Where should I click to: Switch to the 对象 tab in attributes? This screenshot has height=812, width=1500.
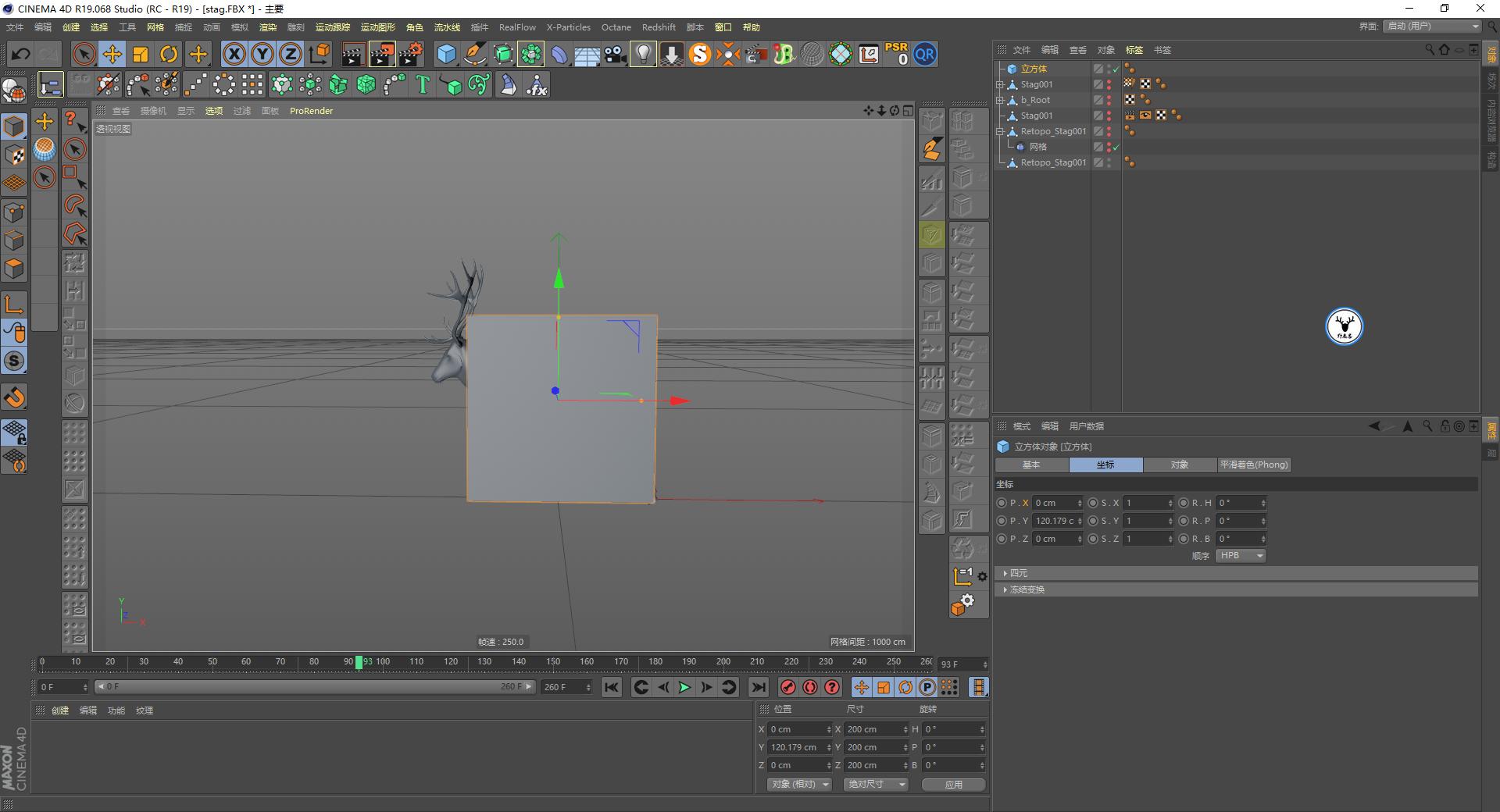tap(1180, 465)
